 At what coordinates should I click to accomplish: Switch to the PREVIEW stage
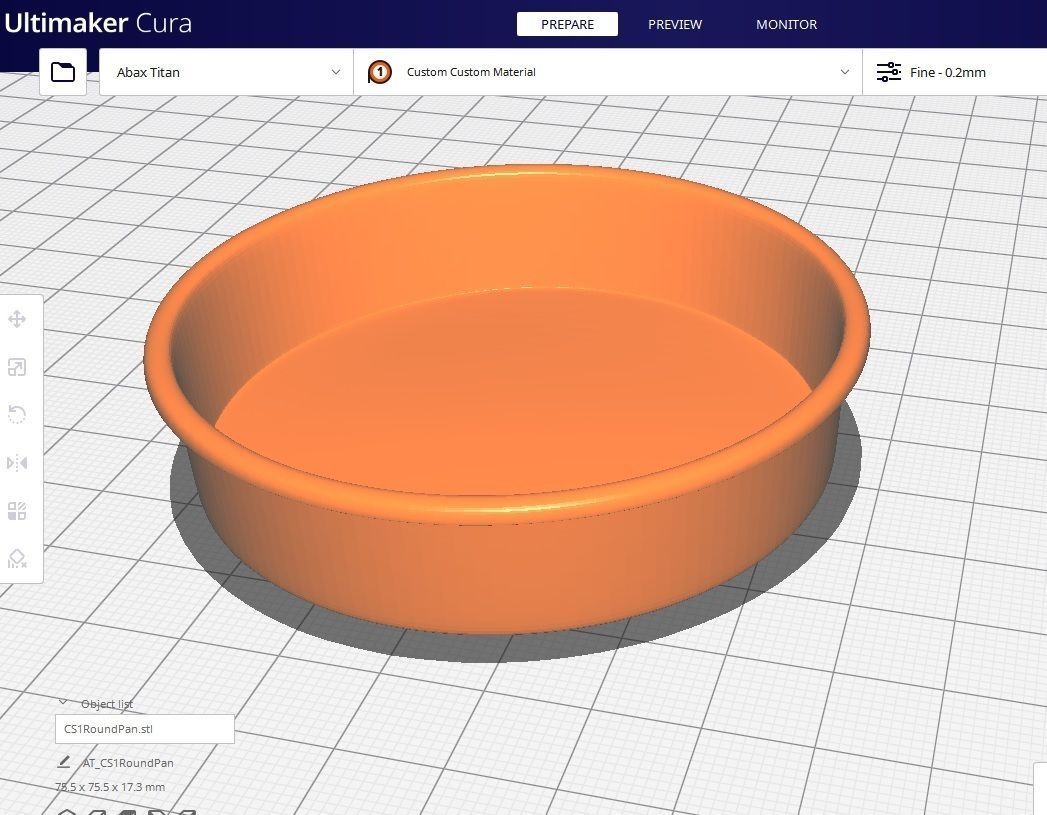click(x=674, y=24)
